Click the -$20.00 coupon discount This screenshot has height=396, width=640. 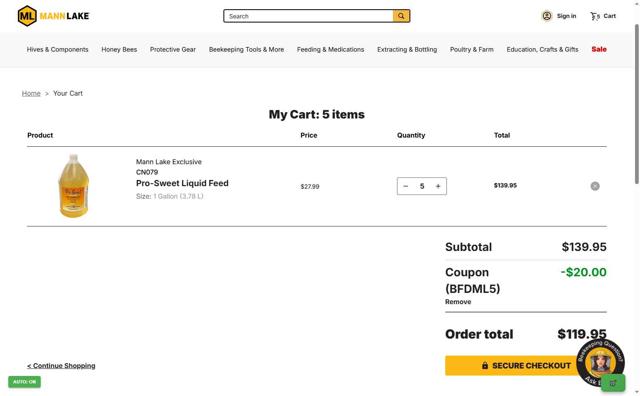point(584,272)
